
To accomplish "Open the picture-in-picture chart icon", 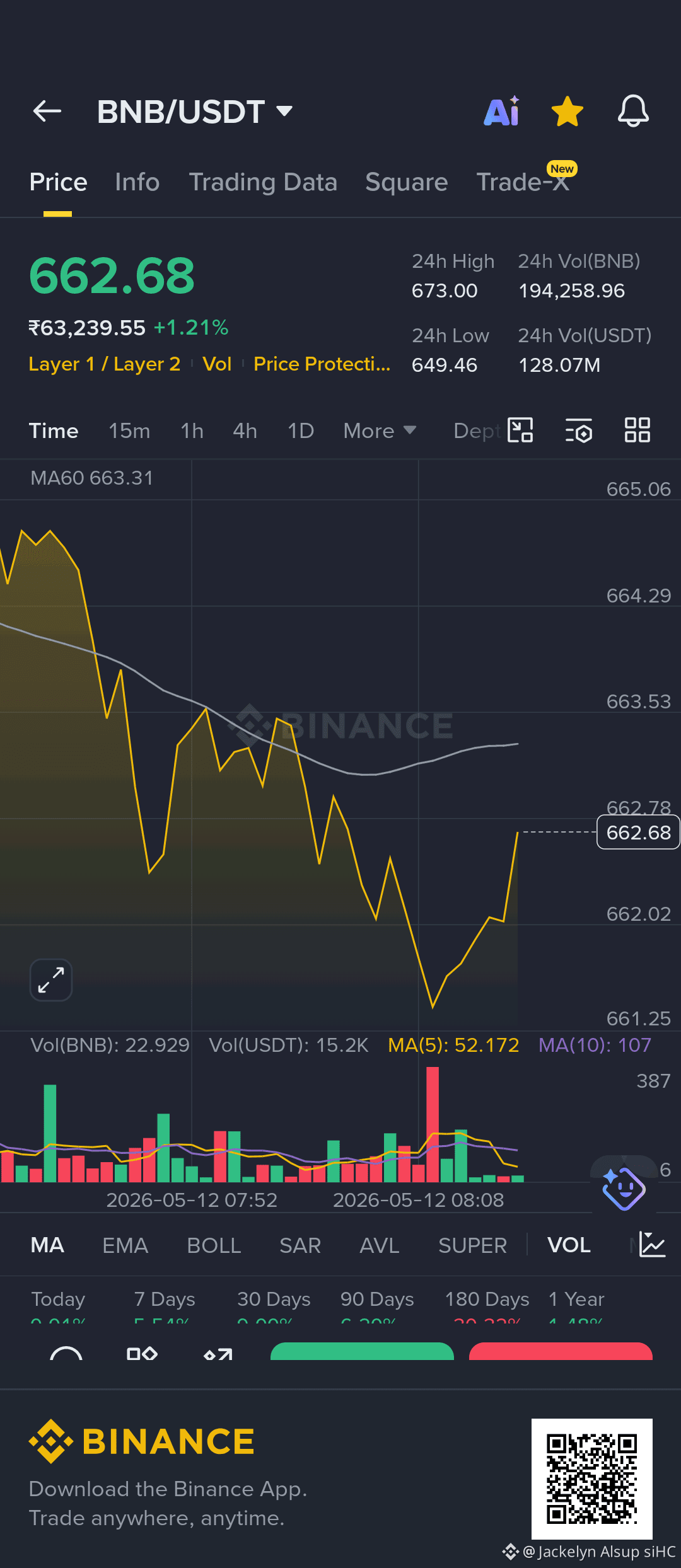I will (x=520, y=430).
